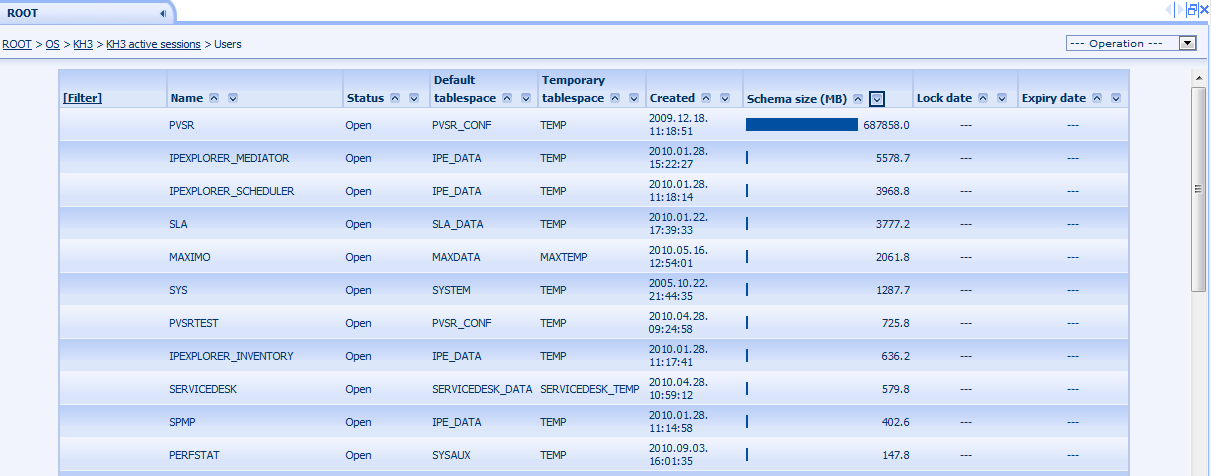Restore window layout icon

pyautogui.click(x=1192, y=9)
